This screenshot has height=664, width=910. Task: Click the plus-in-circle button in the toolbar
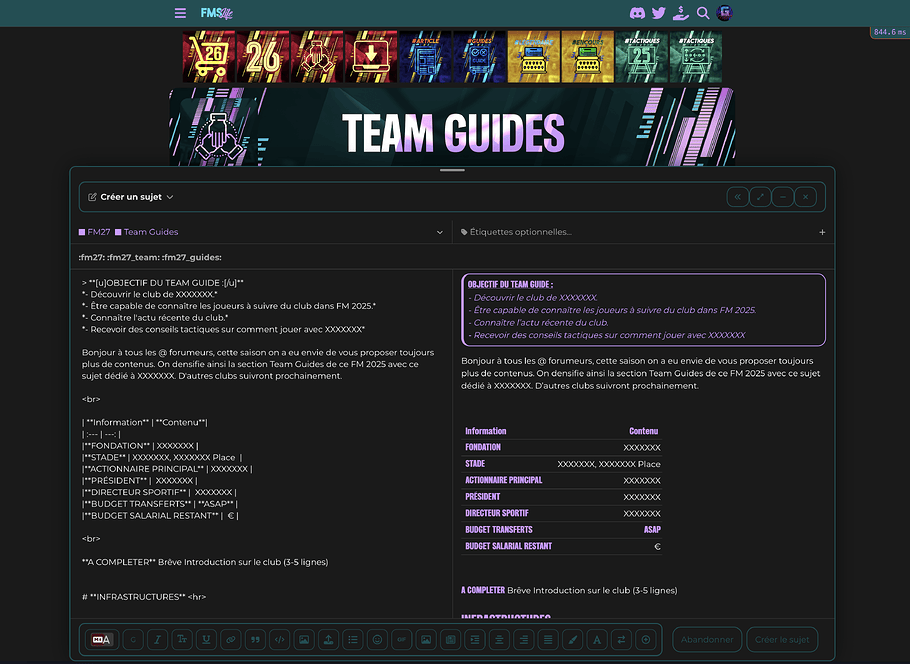point(645,640)
